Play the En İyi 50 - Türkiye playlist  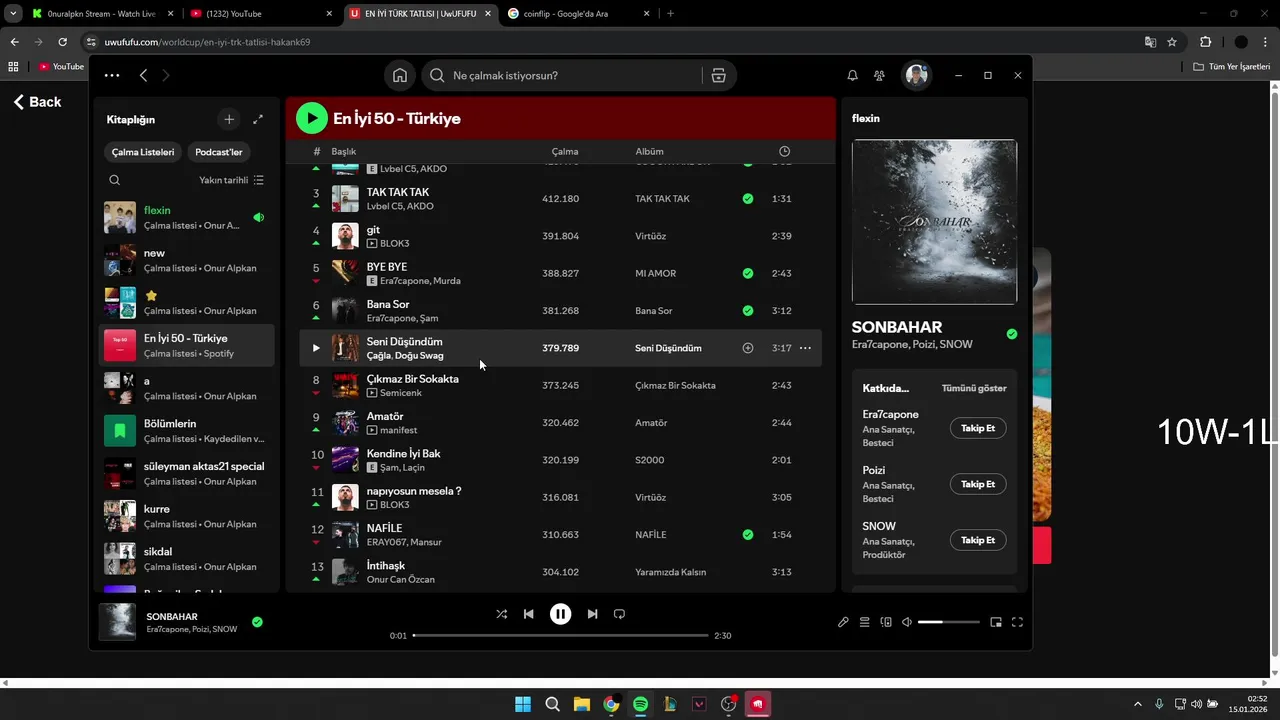312,118
